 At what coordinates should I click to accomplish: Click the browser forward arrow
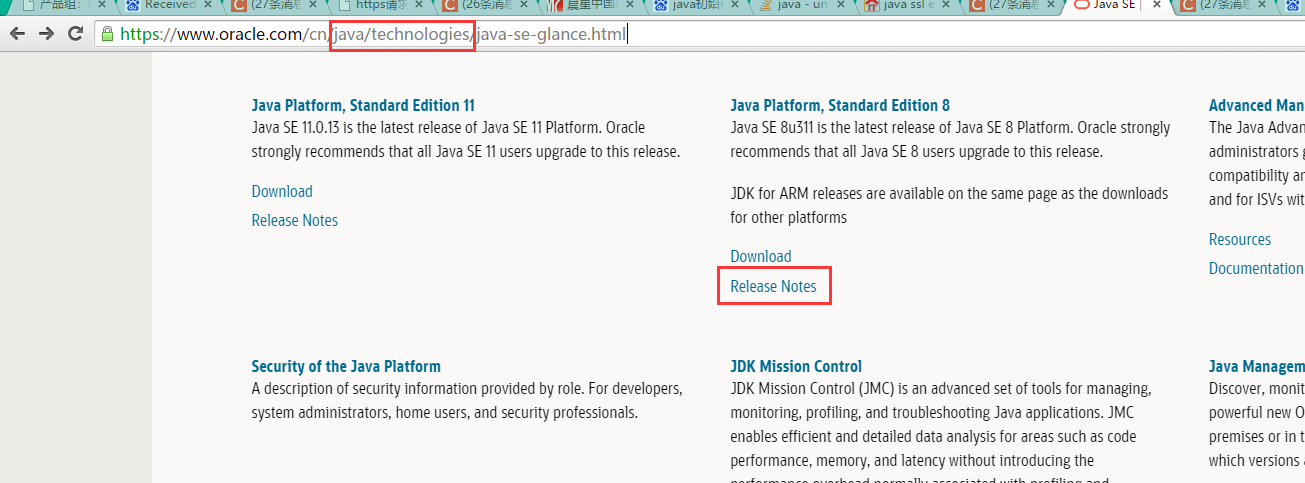pos(46,34)
